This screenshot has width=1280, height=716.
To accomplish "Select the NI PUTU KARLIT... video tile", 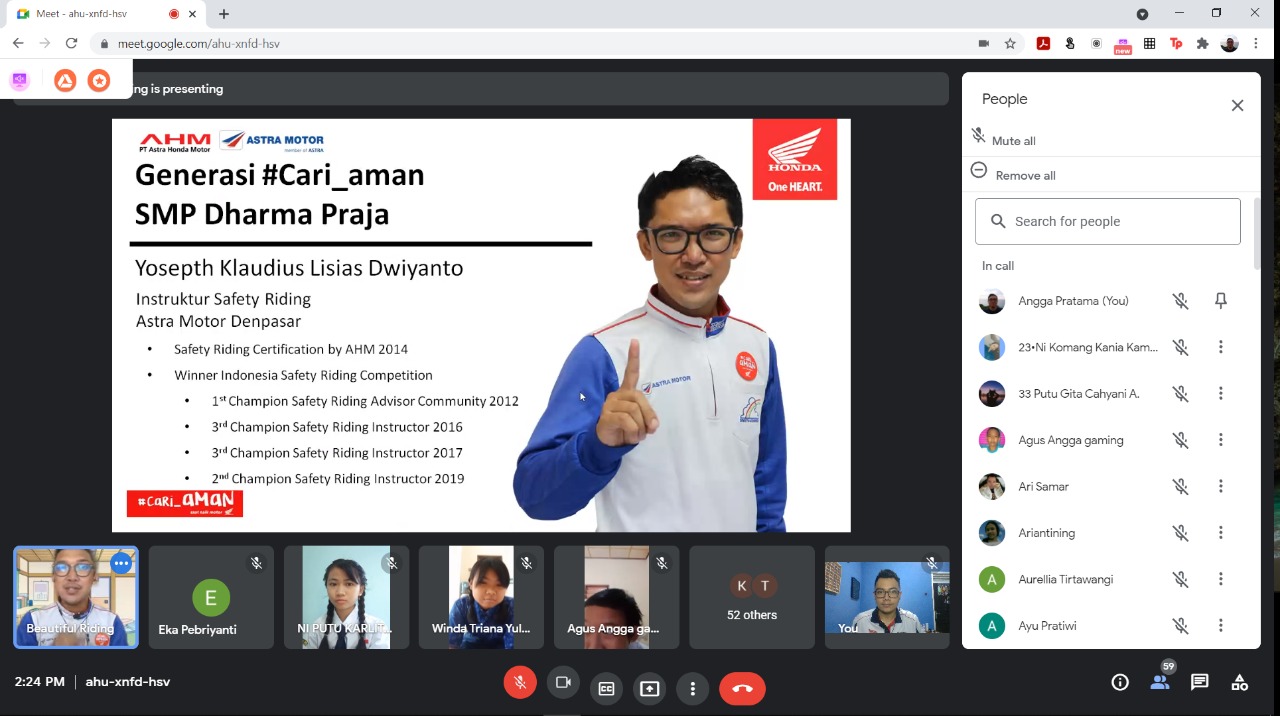I will [346, 597].
